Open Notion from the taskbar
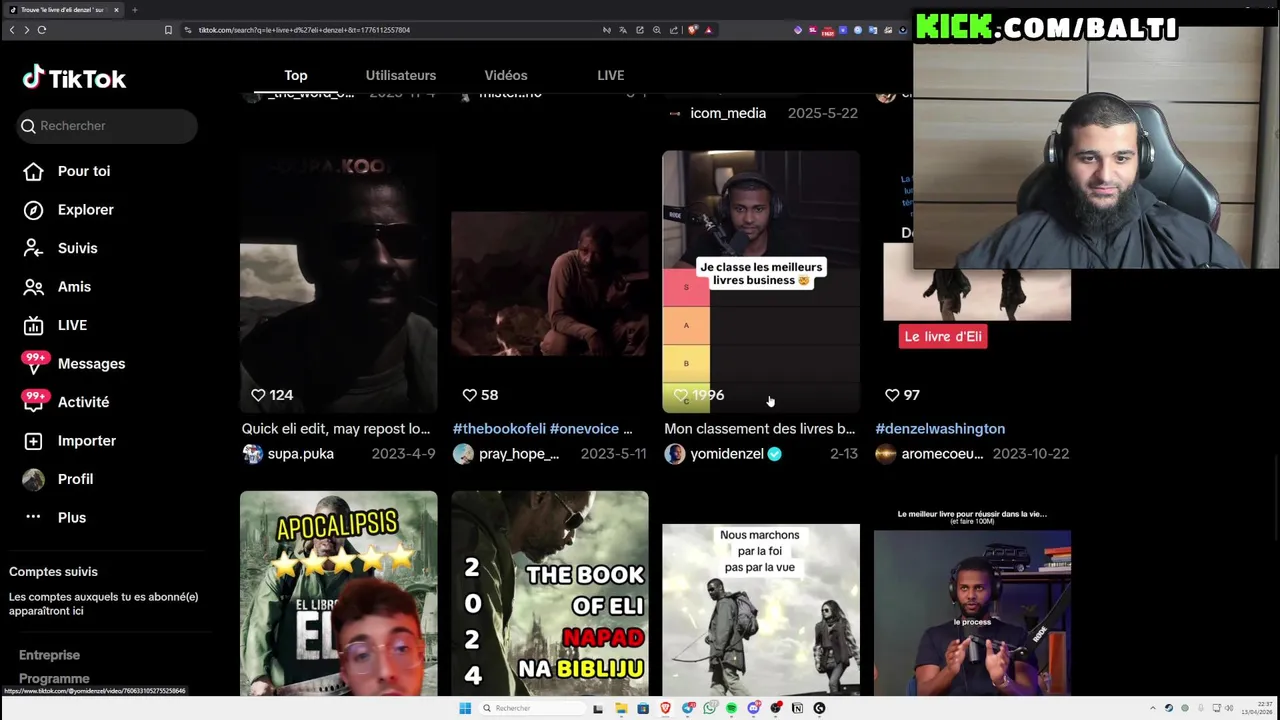The image size is (1280, 720). (x=797, y=708)
